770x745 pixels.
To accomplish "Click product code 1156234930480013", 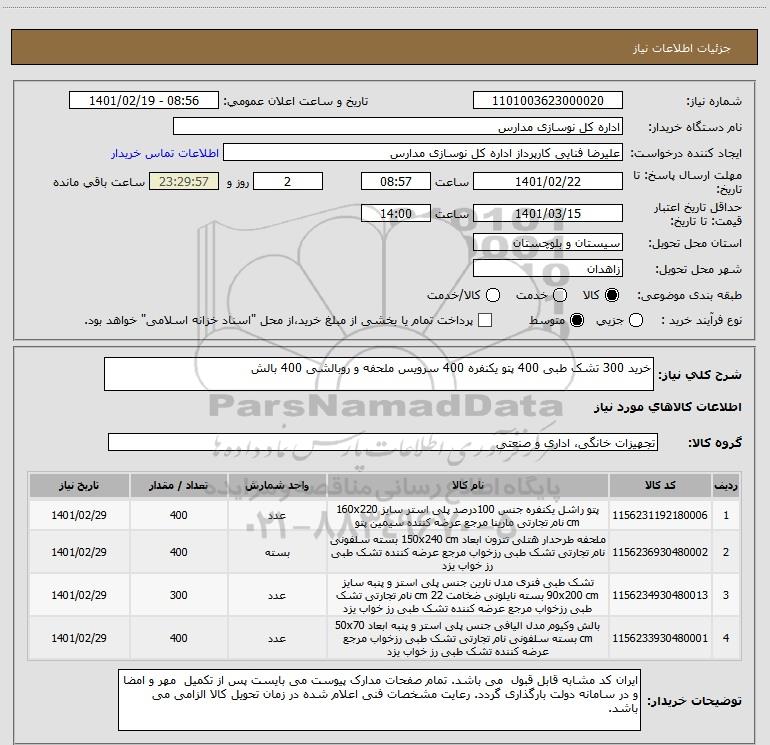I will tap(660, 595).
